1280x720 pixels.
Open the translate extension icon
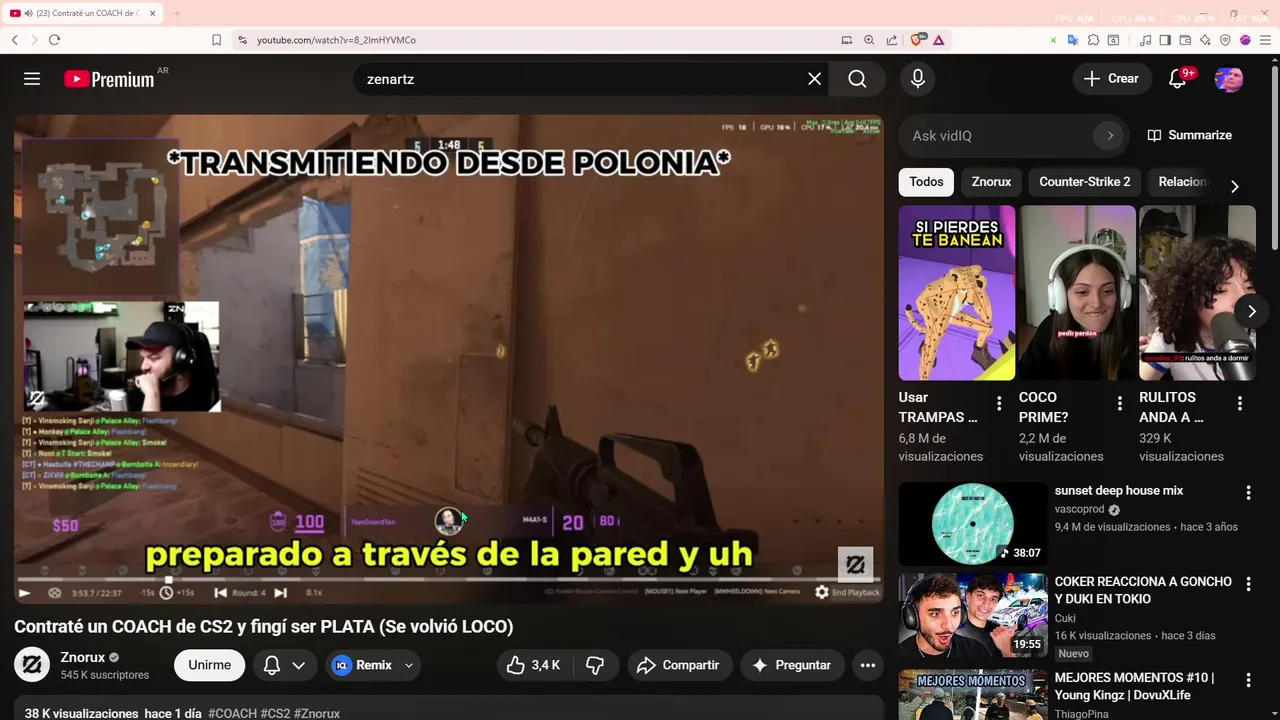click(1073, 40)
